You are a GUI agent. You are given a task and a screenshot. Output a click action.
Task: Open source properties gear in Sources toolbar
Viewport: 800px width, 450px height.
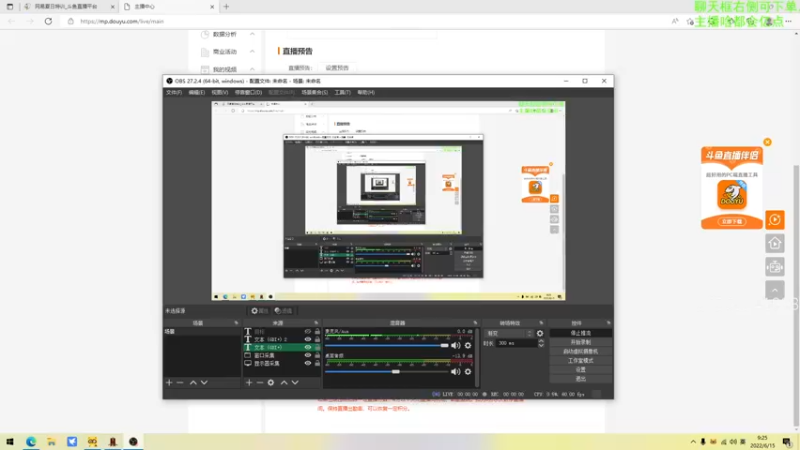[271, 383]
